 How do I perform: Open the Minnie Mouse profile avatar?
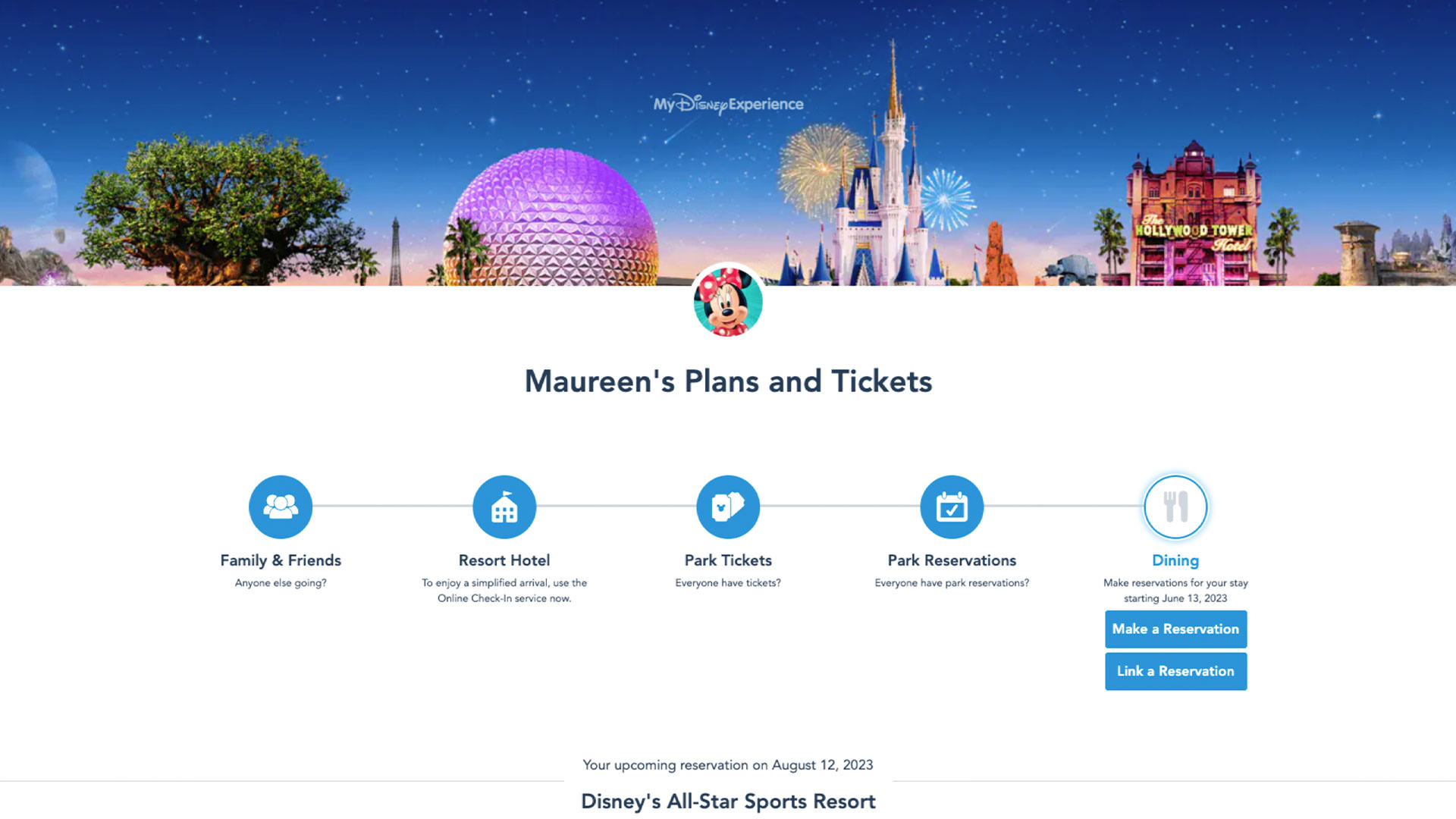pyautogui.click(x=728, y=301)
